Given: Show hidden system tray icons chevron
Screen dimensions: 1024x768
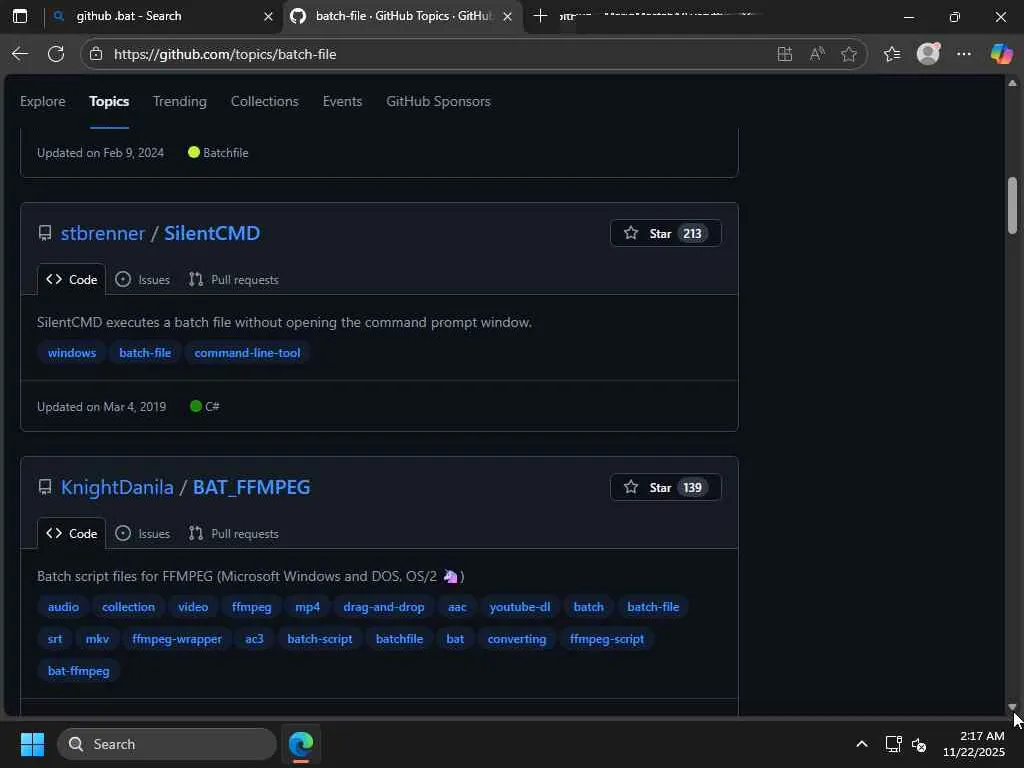Looking at the screenshot, I should click(x=862, y=744).
